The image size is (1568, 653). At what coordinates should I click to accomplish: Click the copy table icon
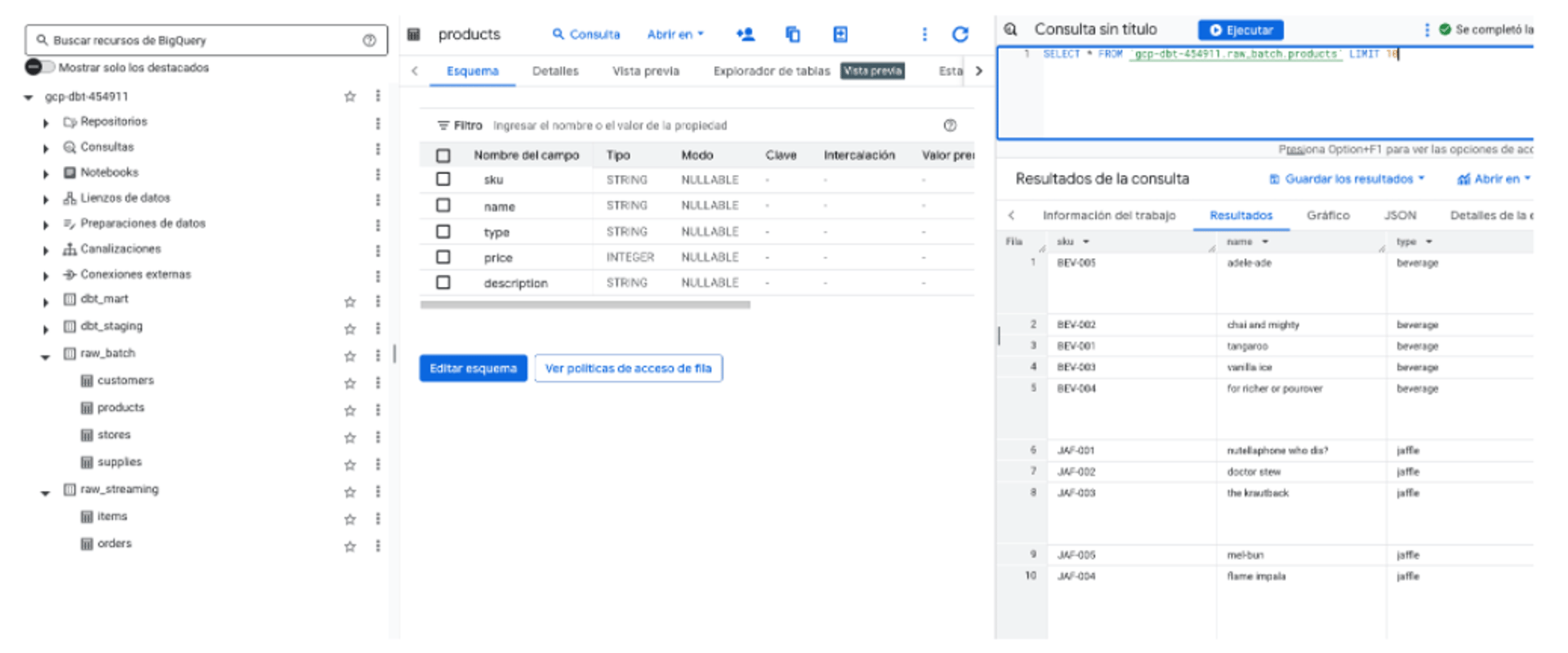pos(792,34)
